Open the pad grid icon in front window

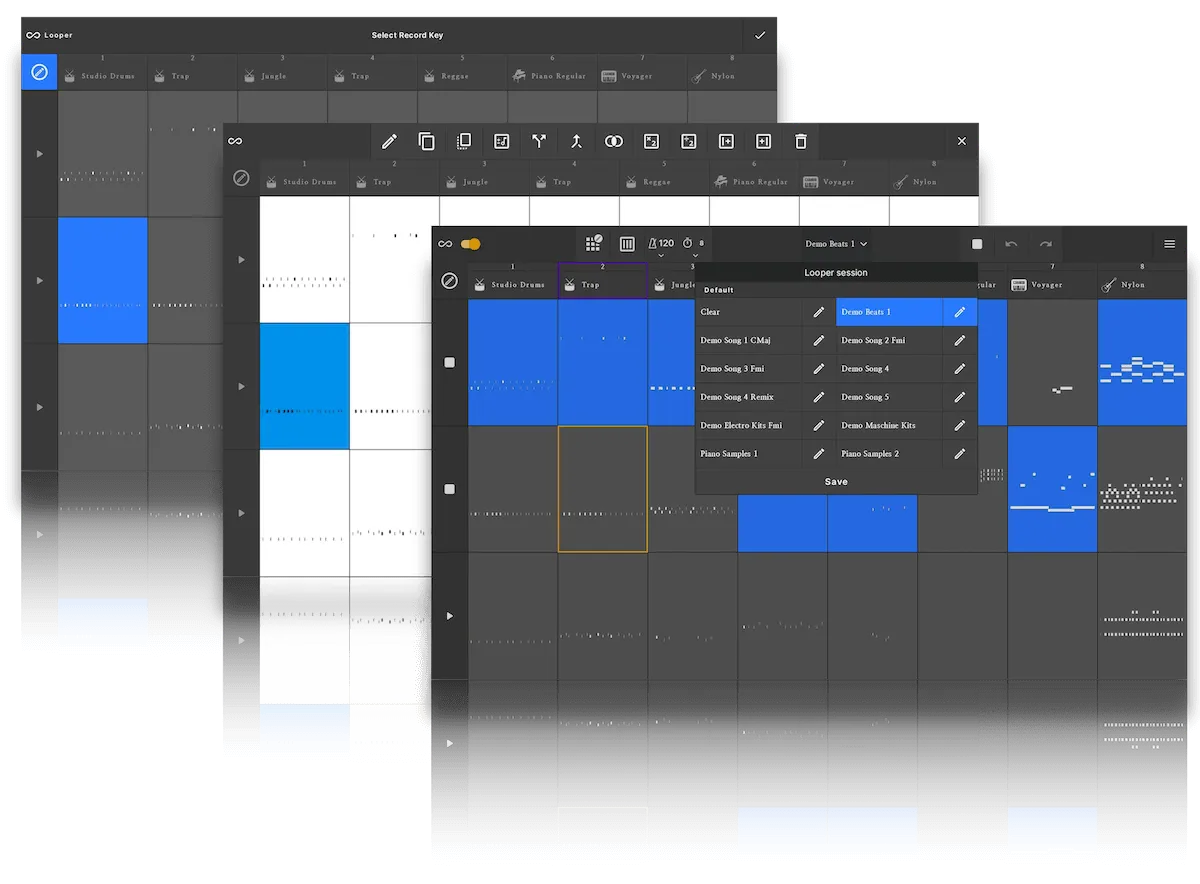coord(594,243)
